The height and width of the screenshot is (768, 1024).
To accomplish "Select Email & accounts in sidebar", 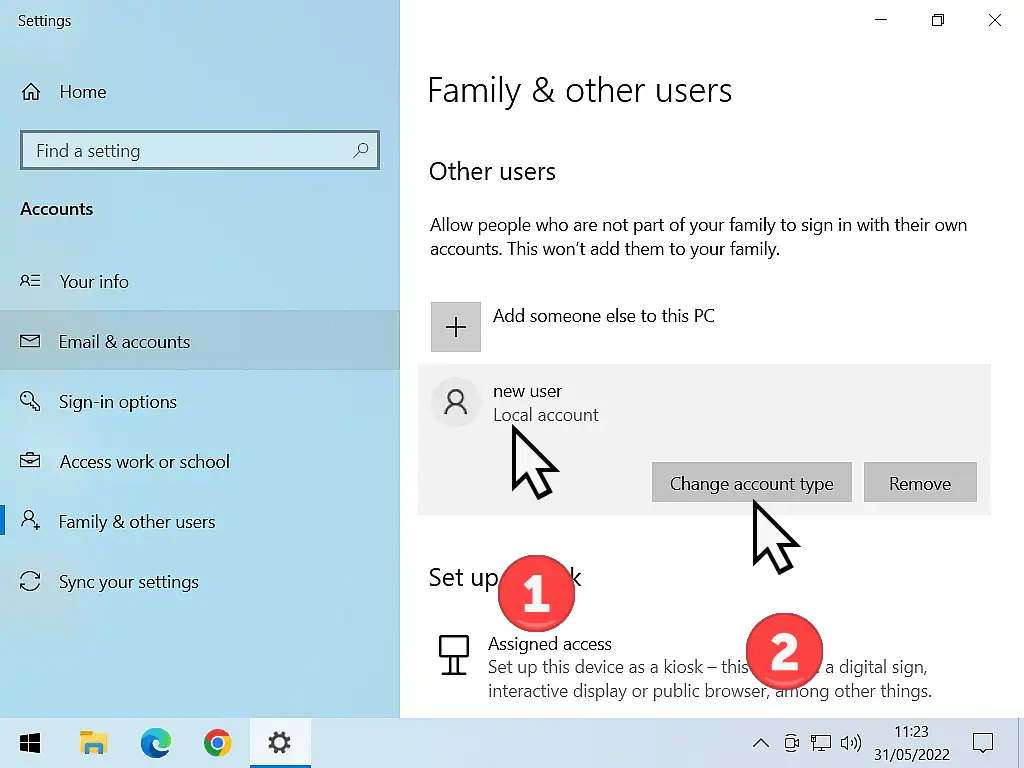I will [125, 340].
